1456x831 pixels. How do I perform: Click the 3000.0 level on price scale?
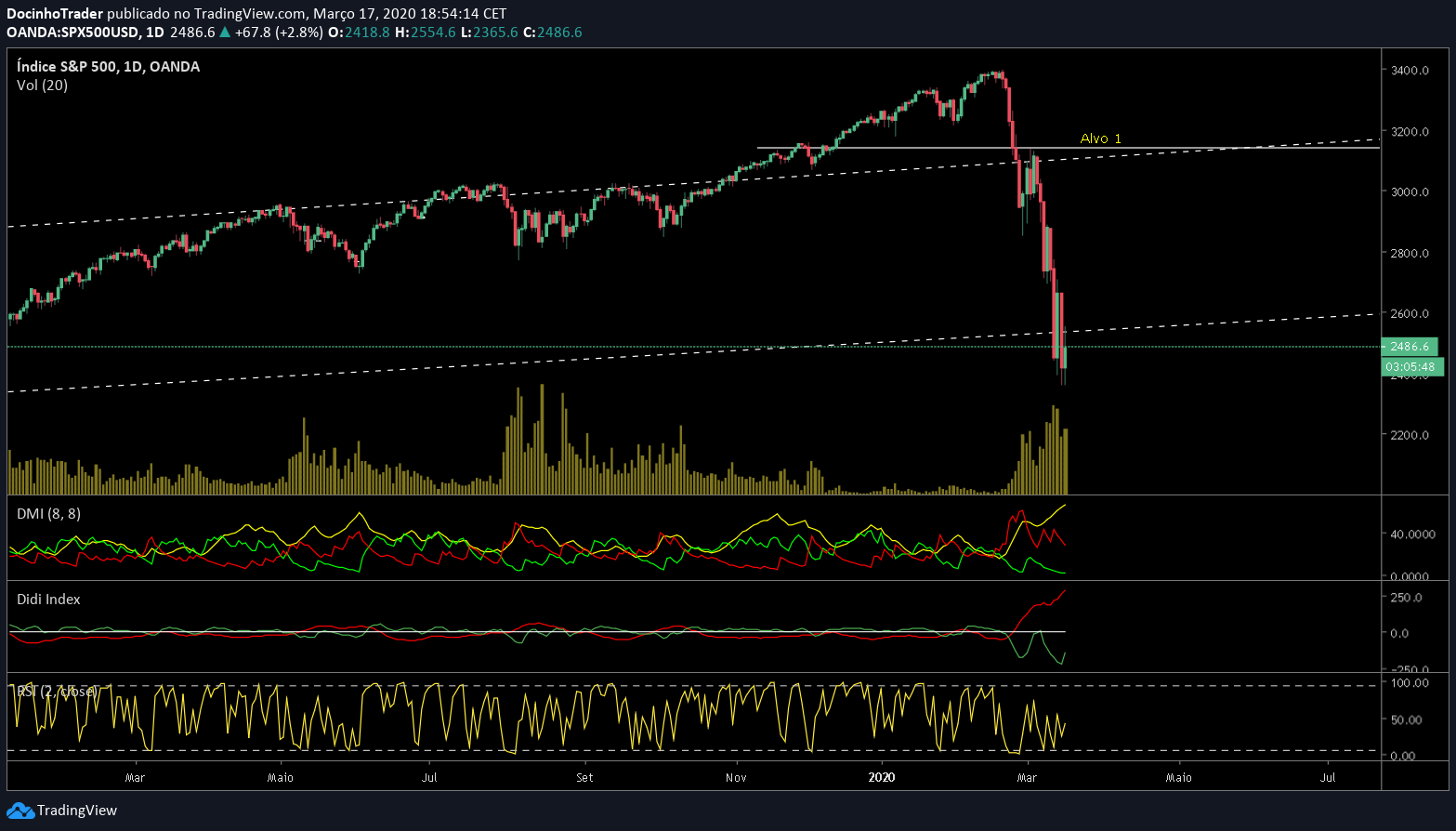pyautogui.click(x=1410, y=192)
